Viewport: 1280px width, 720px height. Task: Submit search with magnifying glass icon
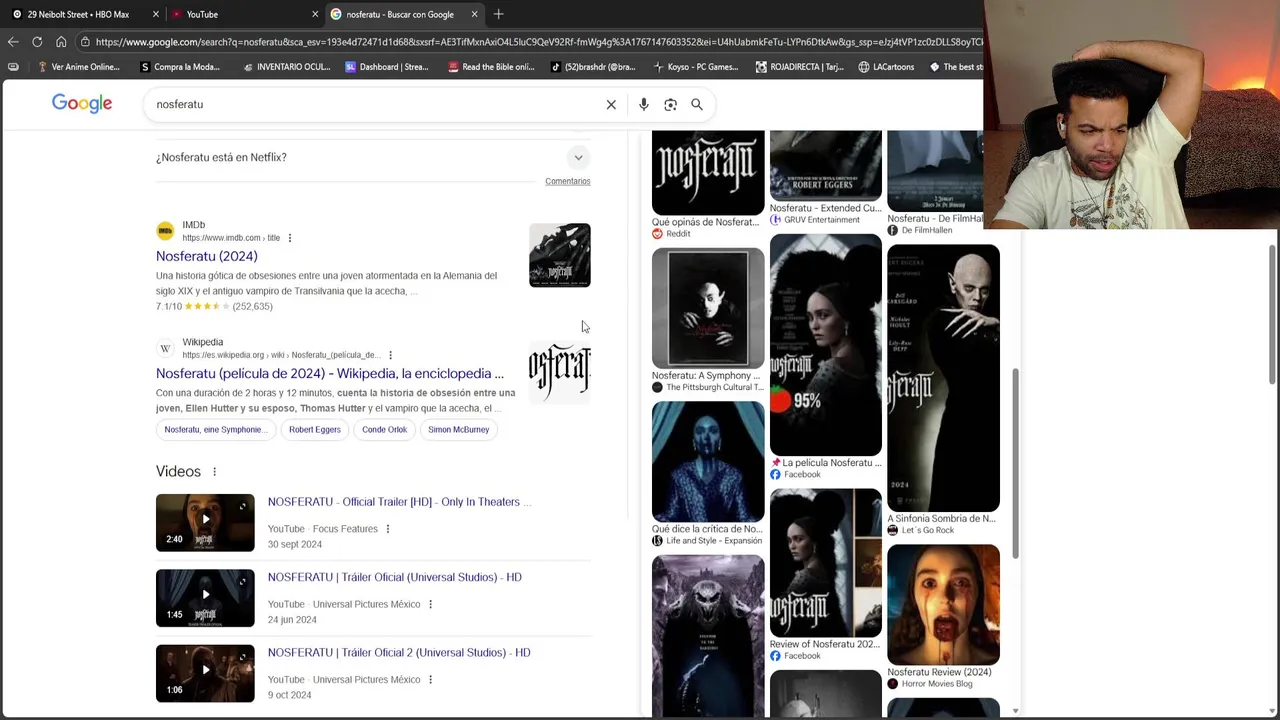tap(697, 104)
